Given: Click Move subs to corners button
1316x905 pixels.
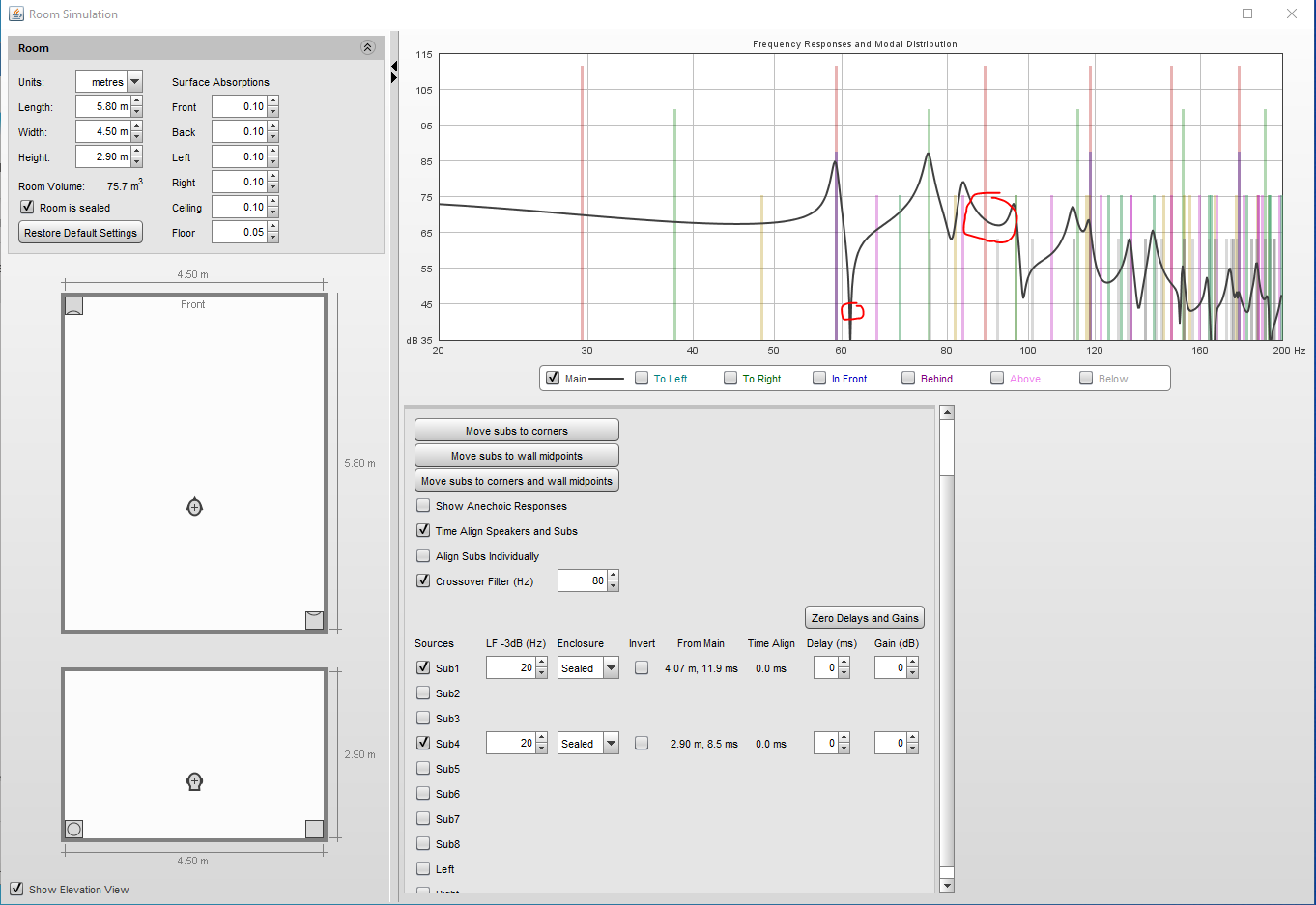Looking at the screenshot, I should pyautogui.click(x=517, y=431).
